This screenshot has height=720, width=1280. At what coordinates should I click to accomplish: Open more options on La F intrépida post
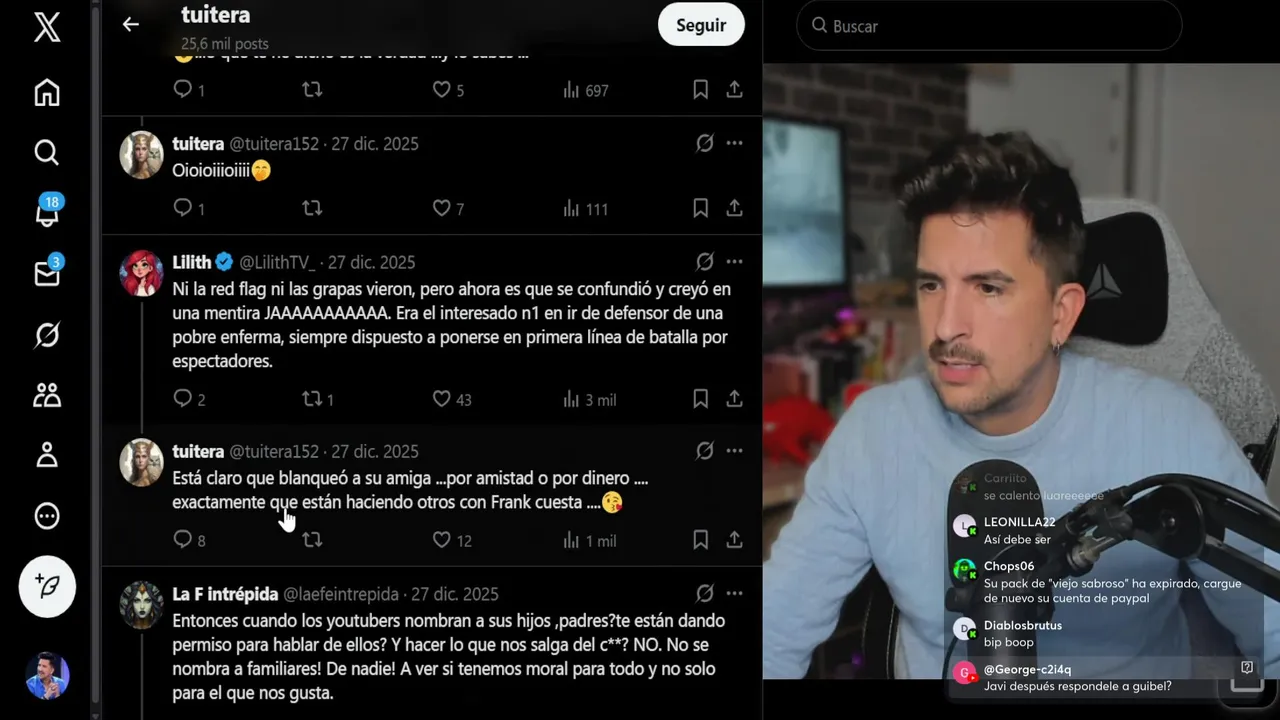click(734, 593)
